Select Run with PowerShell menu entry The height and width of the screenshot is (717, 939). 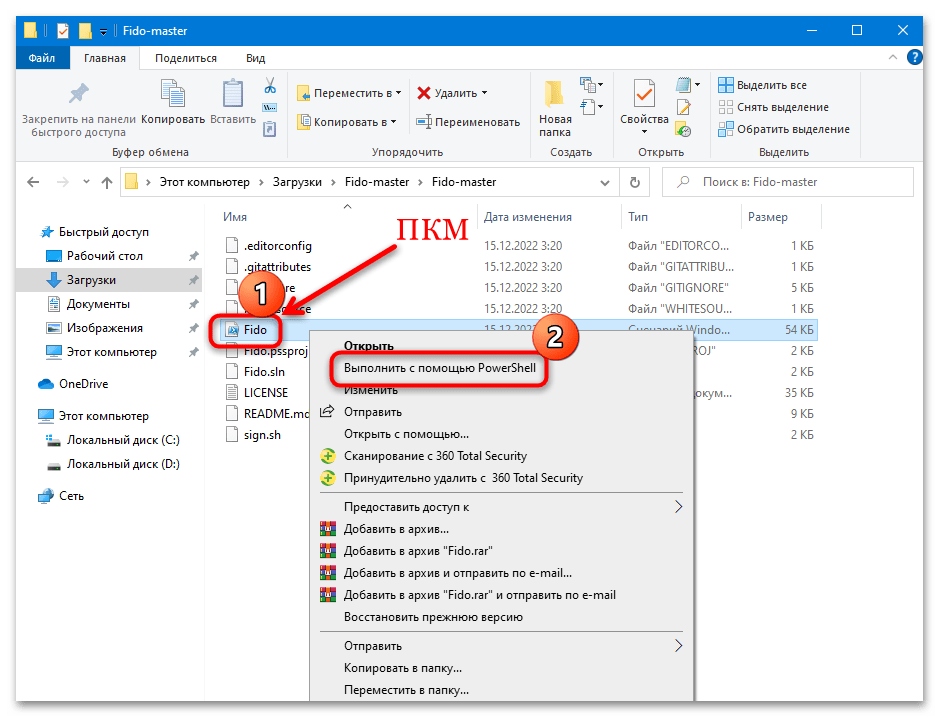tap(439, 368)
